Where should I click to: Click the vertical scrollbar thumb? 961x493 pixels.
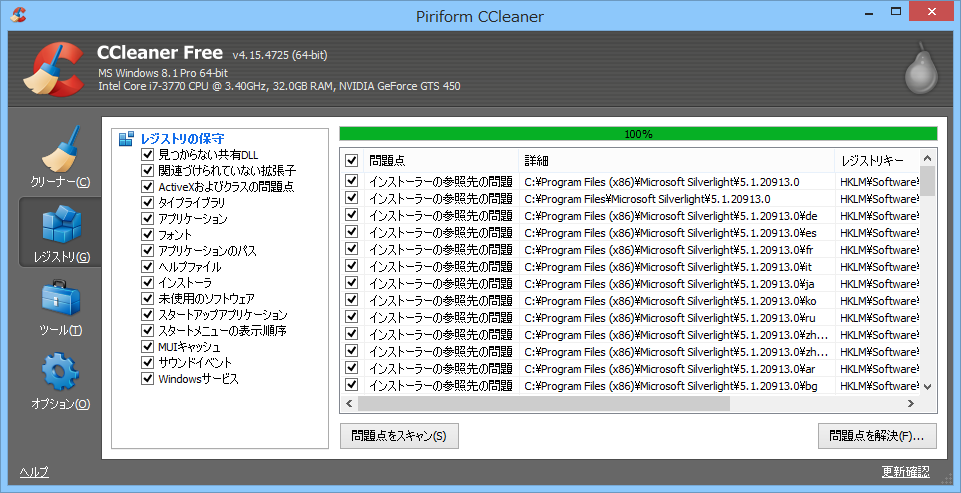[927, 181]
